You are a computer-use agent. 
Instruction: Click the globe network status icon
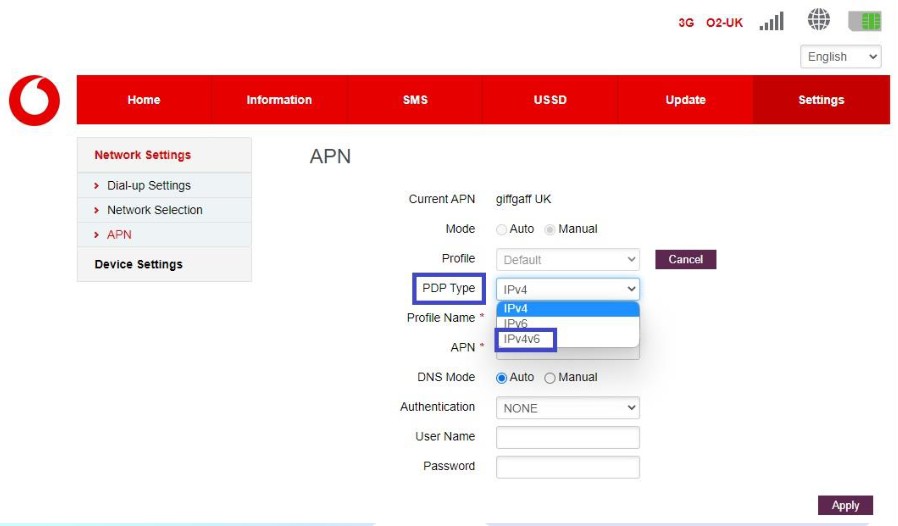(x=819, y=21)
